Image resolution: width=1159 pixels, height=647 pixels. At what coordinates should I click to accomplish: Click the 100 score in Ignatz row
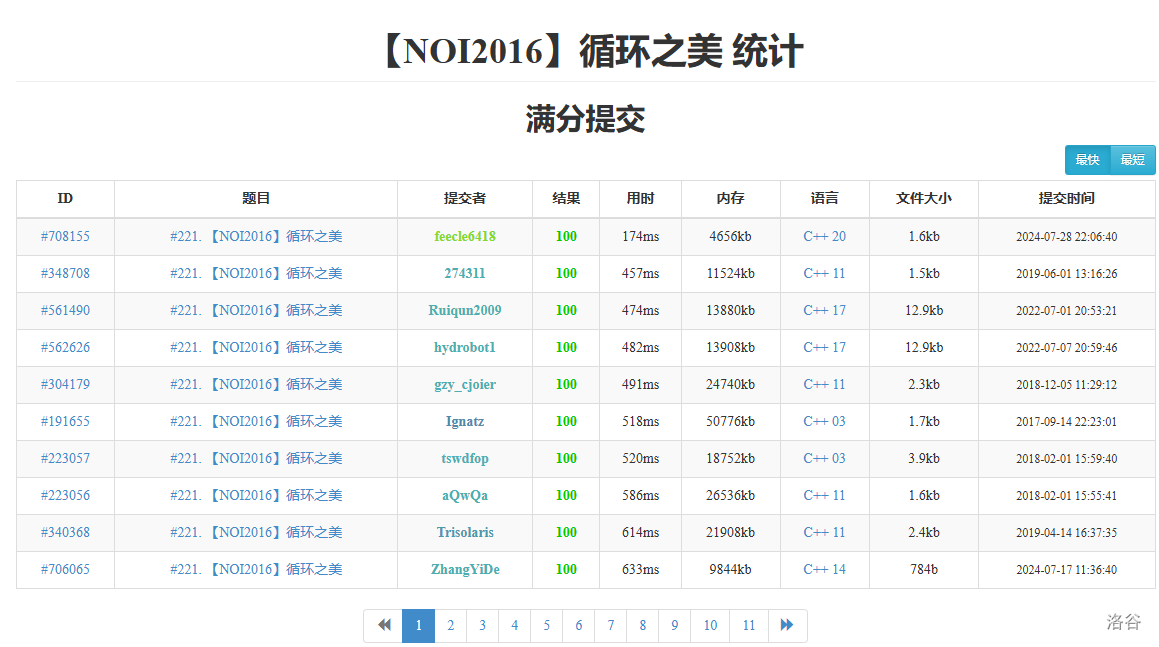pos(566,422)
